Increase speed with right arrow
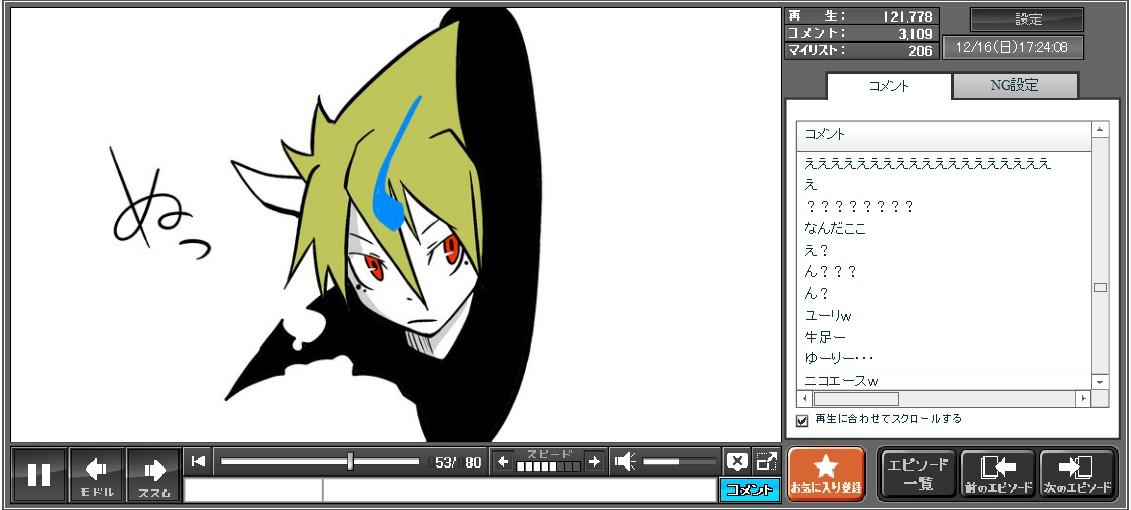Screen dimensions: 1131x510 click(x=594, y=461)
